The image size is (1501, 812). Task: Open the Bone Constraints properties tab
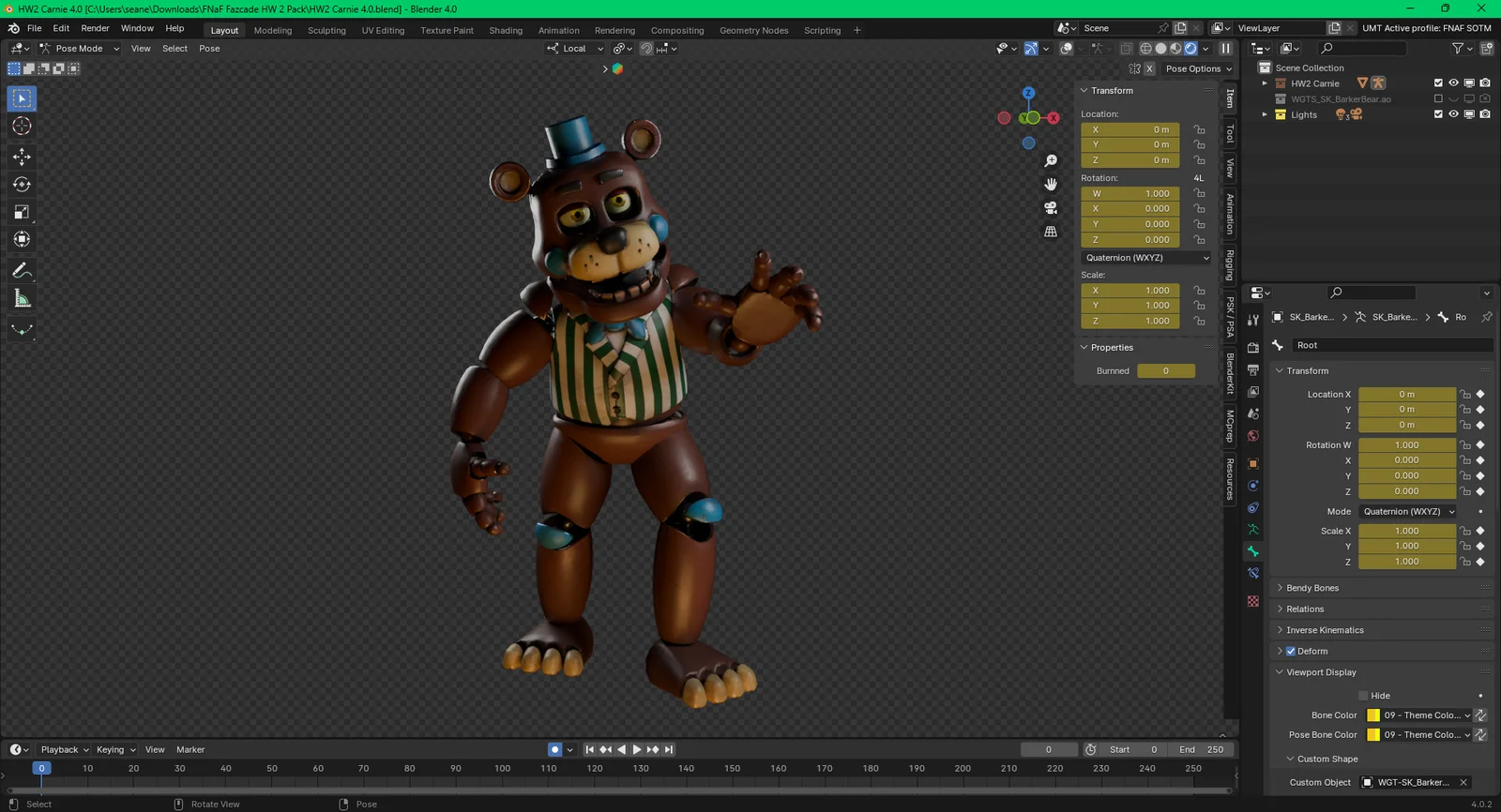(x=1253, y=573)
